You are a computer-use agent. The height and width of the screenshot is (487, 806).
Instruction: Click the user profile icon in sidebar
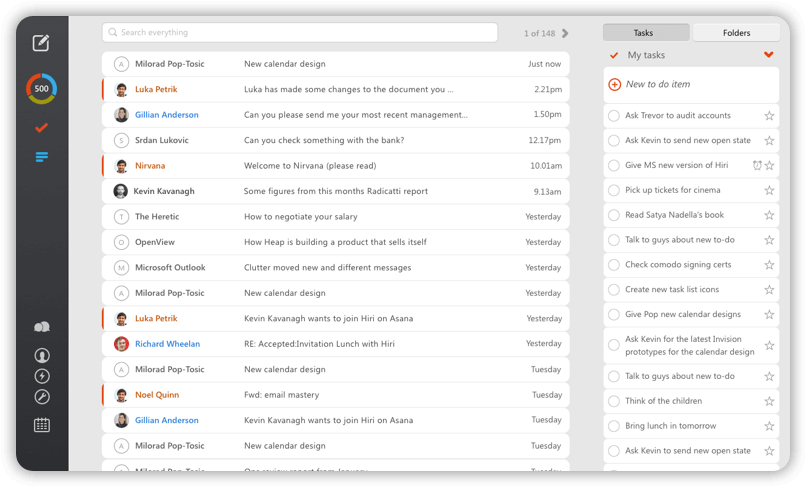click(x=41, y=355)
